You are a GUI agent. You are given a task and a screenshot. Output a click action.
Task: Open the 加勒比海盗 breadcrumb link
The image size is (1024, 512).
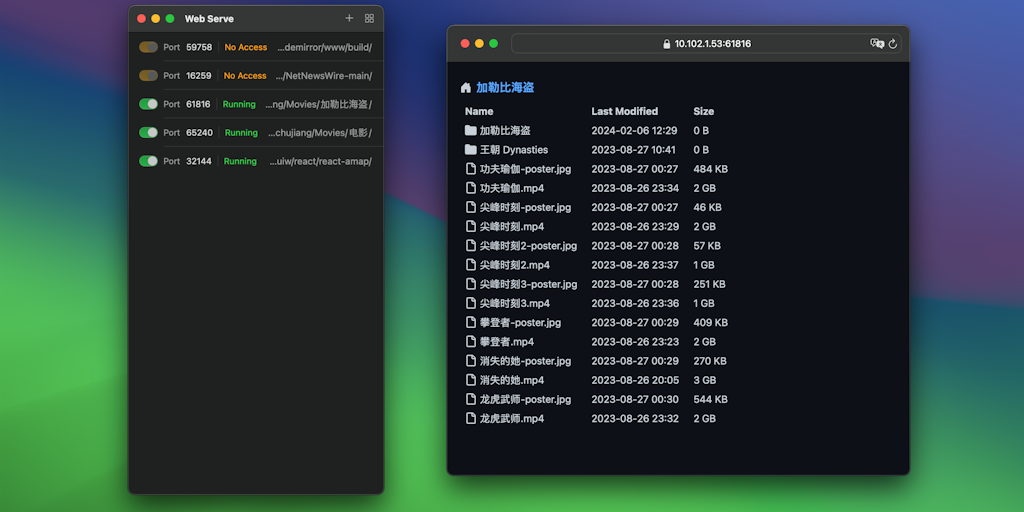click(x=505, y=88)
